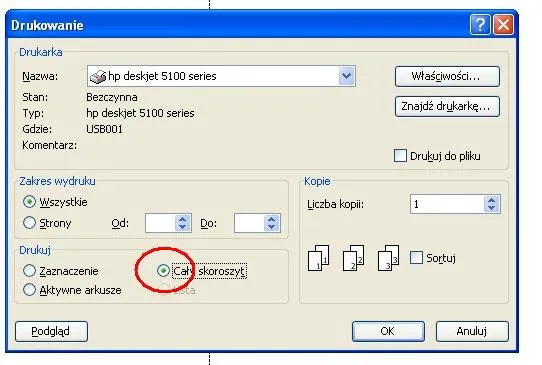Open the printer name dropdown
The image size is (542, 365).
point(347,76)
